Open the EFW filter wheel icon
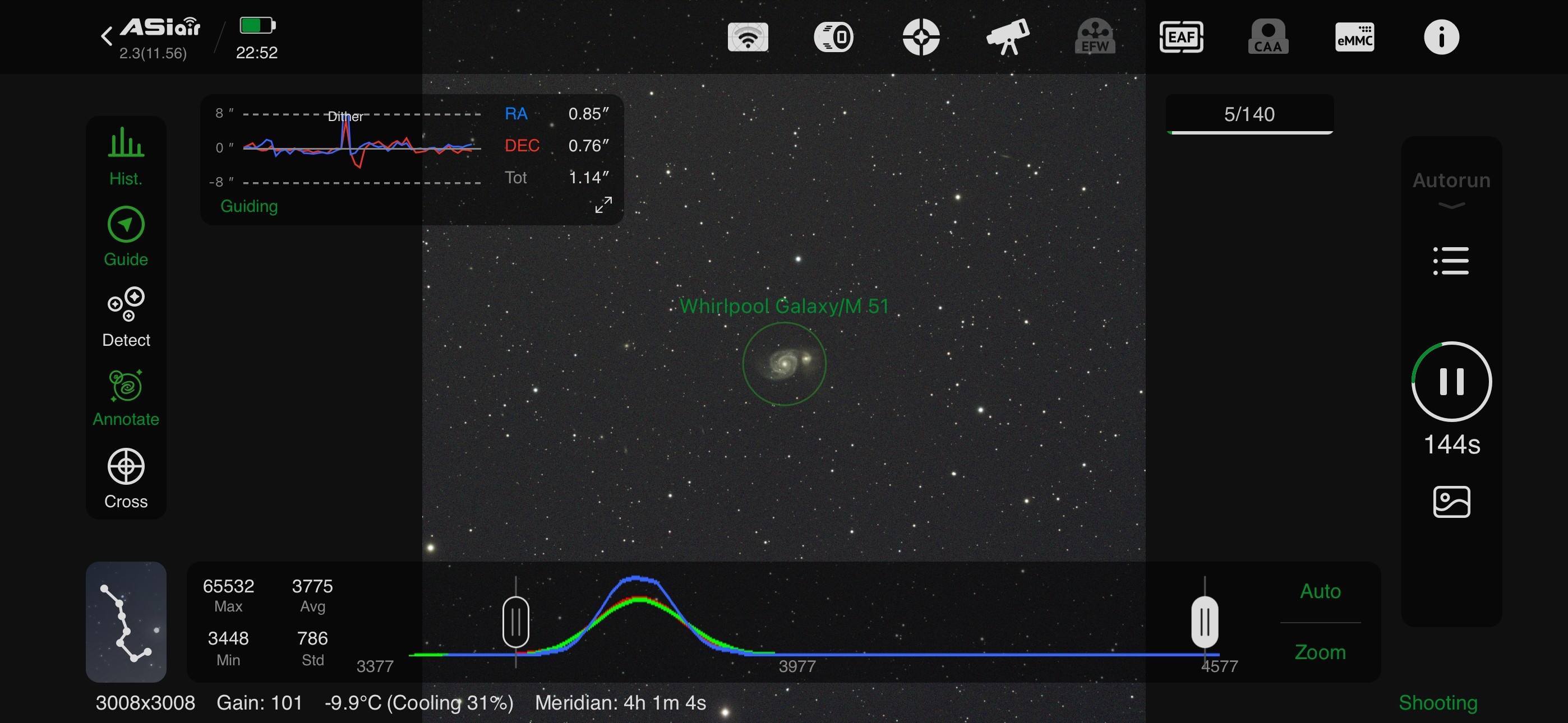Viewport: 1568px width, 723px height. [x=1095, y=37]
